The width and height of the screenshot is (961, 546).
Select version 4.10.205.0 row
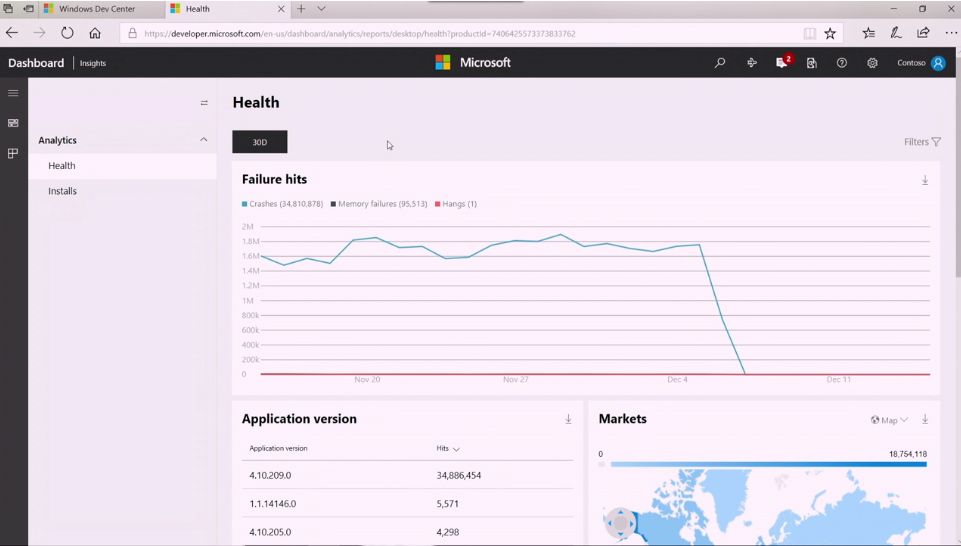408,532
